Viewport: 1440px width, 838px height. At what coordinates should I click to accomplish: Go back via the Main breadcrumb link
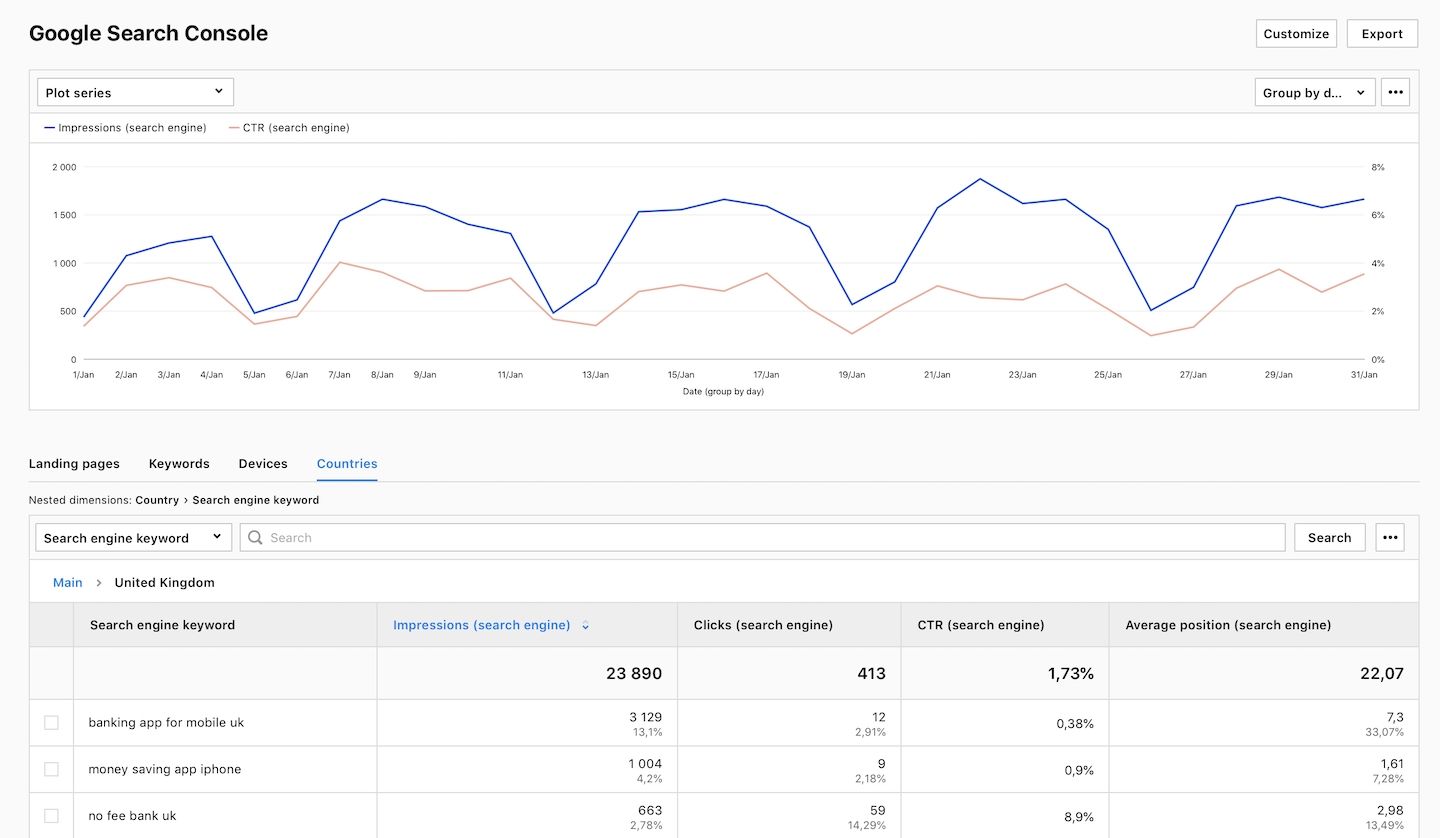68,582
